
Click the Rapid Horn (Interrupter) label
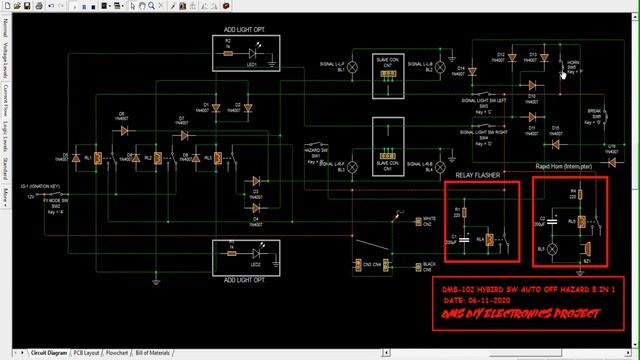pos(564,167)
